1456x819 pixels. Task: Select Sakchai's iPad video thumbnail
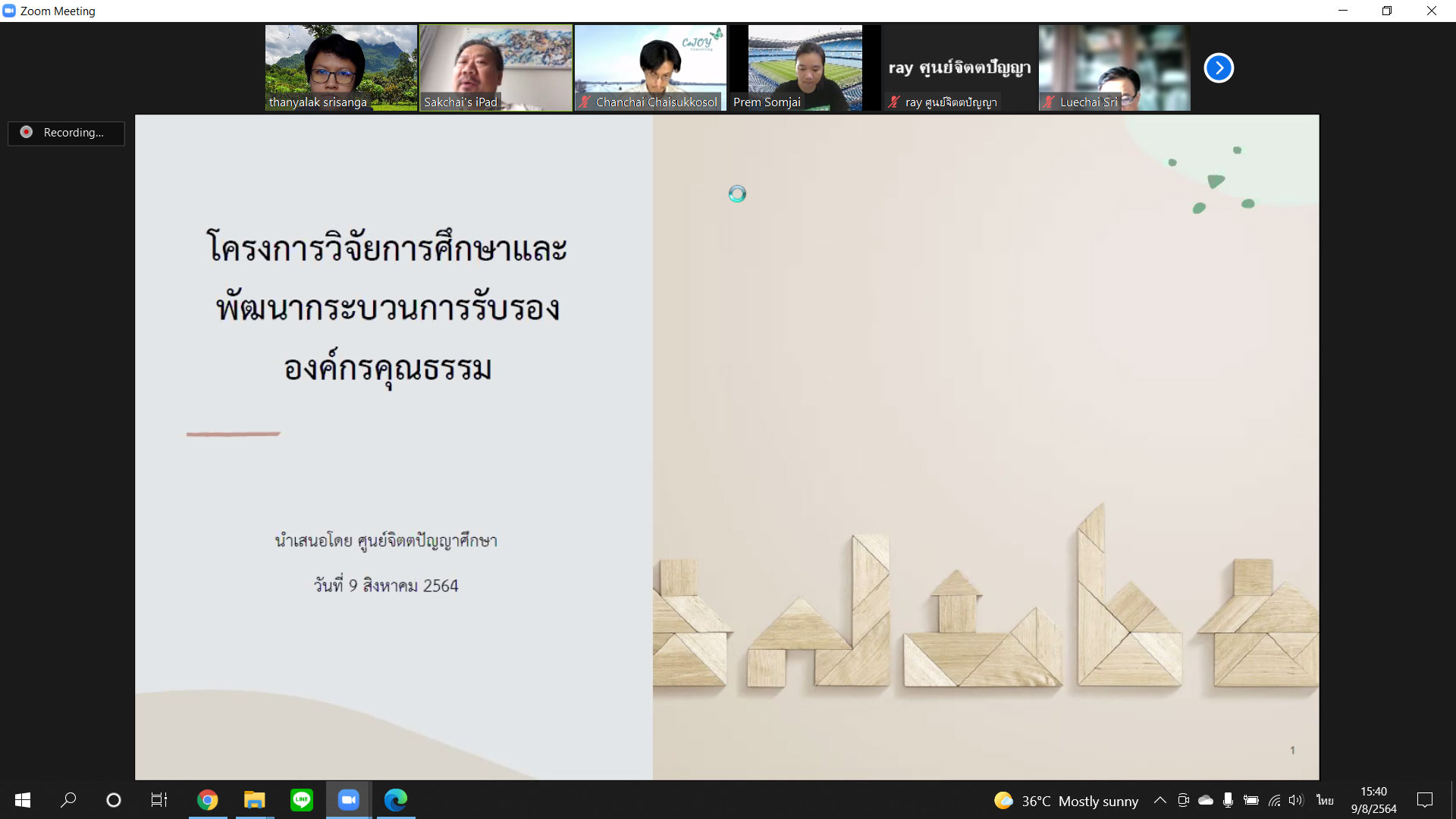tap(496, 68)
